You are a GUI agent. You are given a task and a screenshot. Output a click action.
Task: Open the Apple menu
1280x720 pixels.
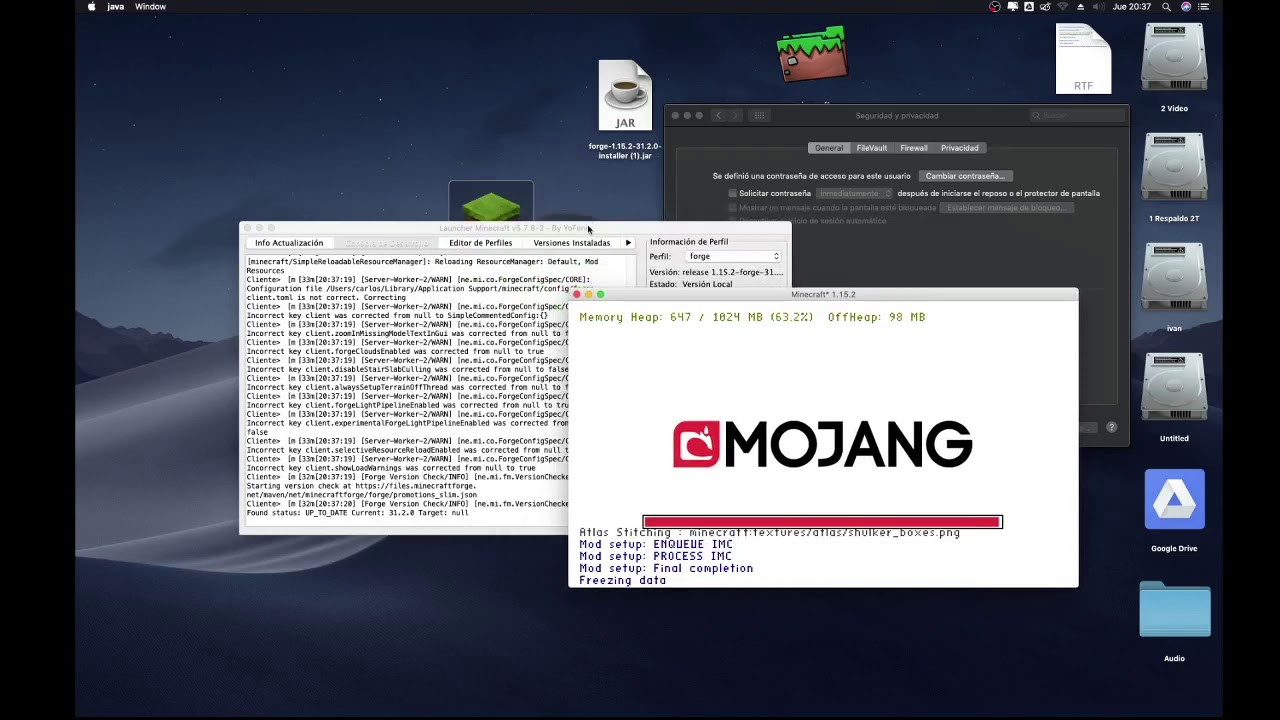pos(92,6)
